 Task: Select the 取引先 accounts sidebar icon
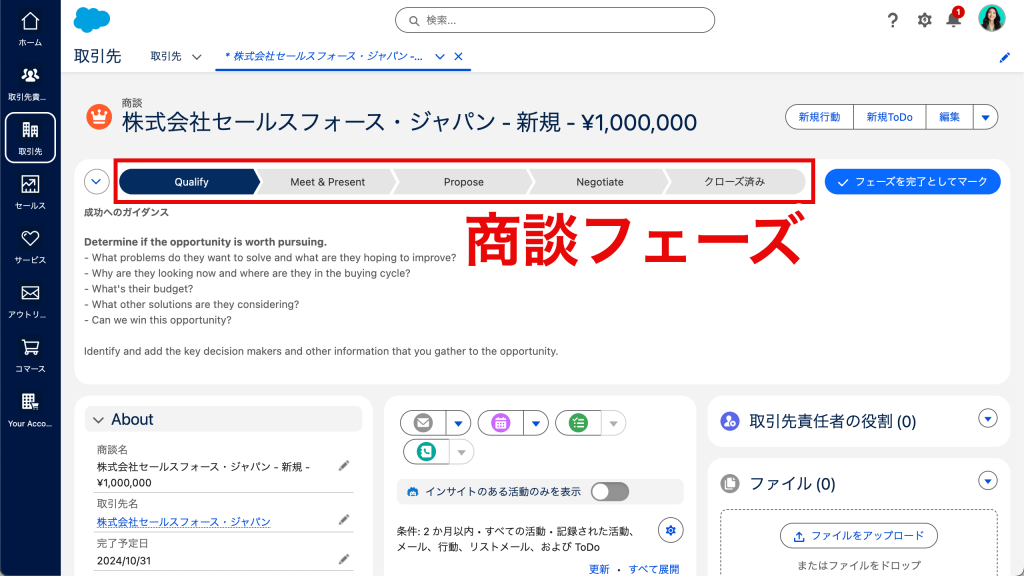coord(30,138)
